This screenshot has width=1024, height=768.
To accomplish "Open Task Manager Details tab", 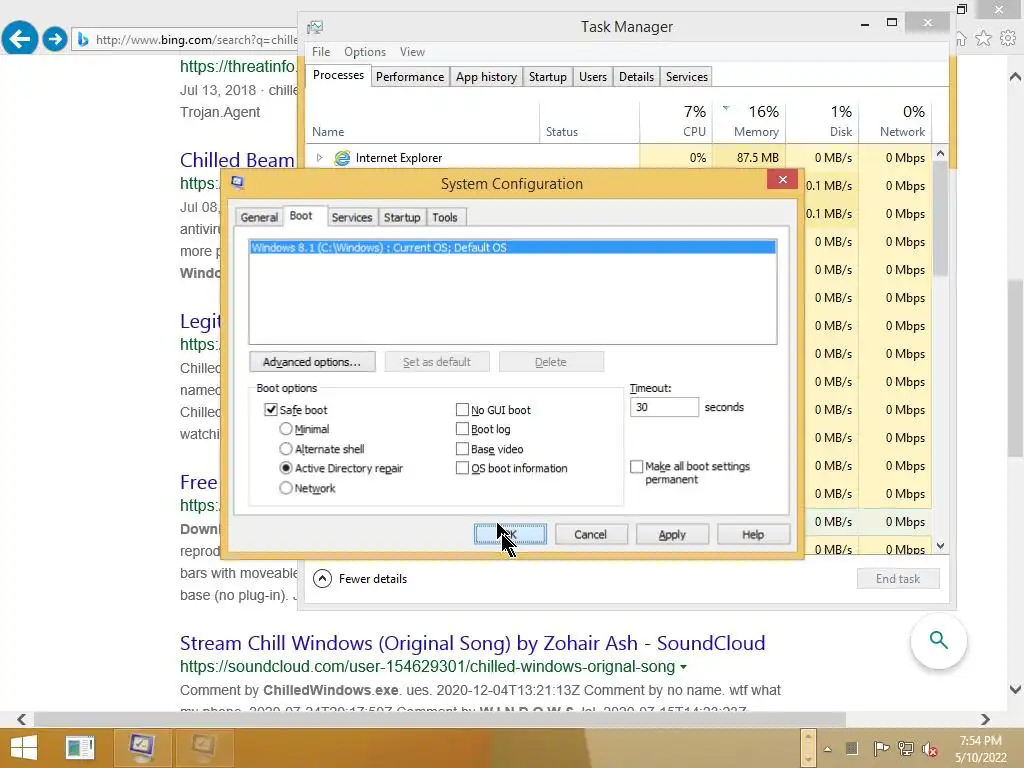I will 636,77.
